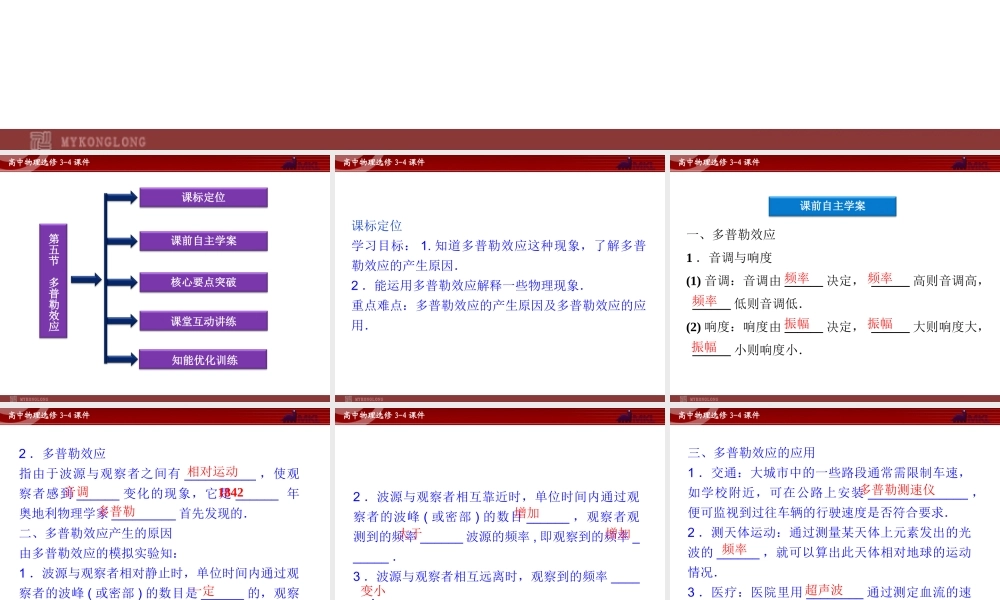Click the arrow pointing to 知能优化训练
Viewport: 1000px width, 600px height.
[x=124, y=360]
